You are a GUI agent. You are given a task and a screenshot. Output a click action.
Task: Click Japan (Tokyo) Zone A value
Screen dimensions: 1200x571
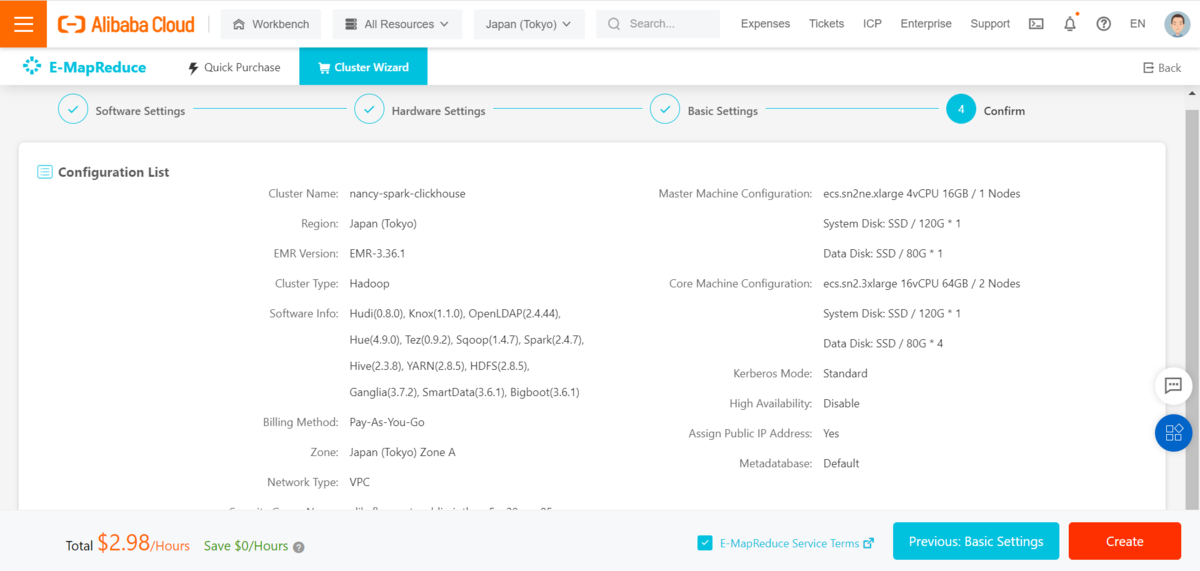click(x=402, y=452)
